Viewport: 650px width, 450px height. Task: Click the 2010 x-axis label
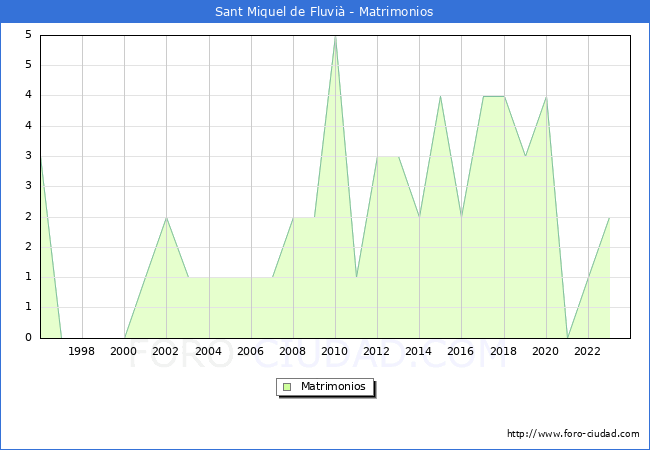(x=335, y=351)
